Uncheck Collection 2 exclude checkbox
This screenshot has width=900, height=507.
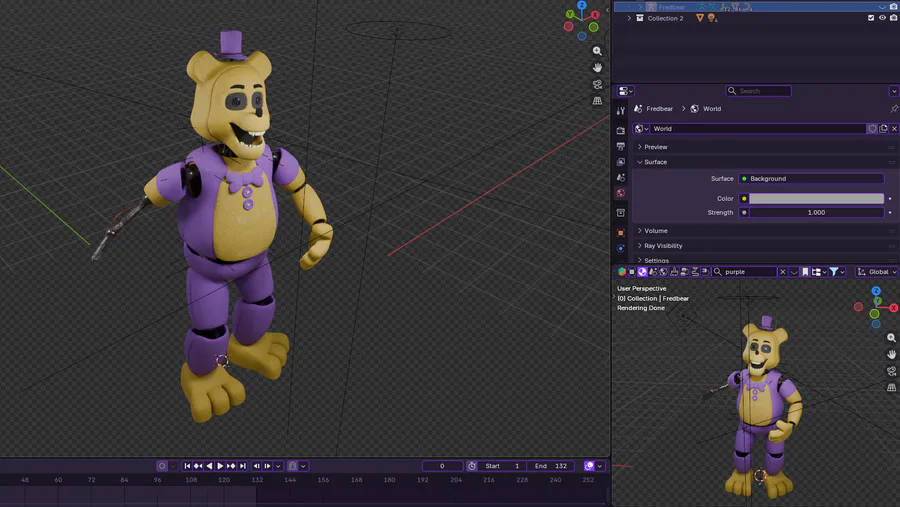tap(871, 18)
